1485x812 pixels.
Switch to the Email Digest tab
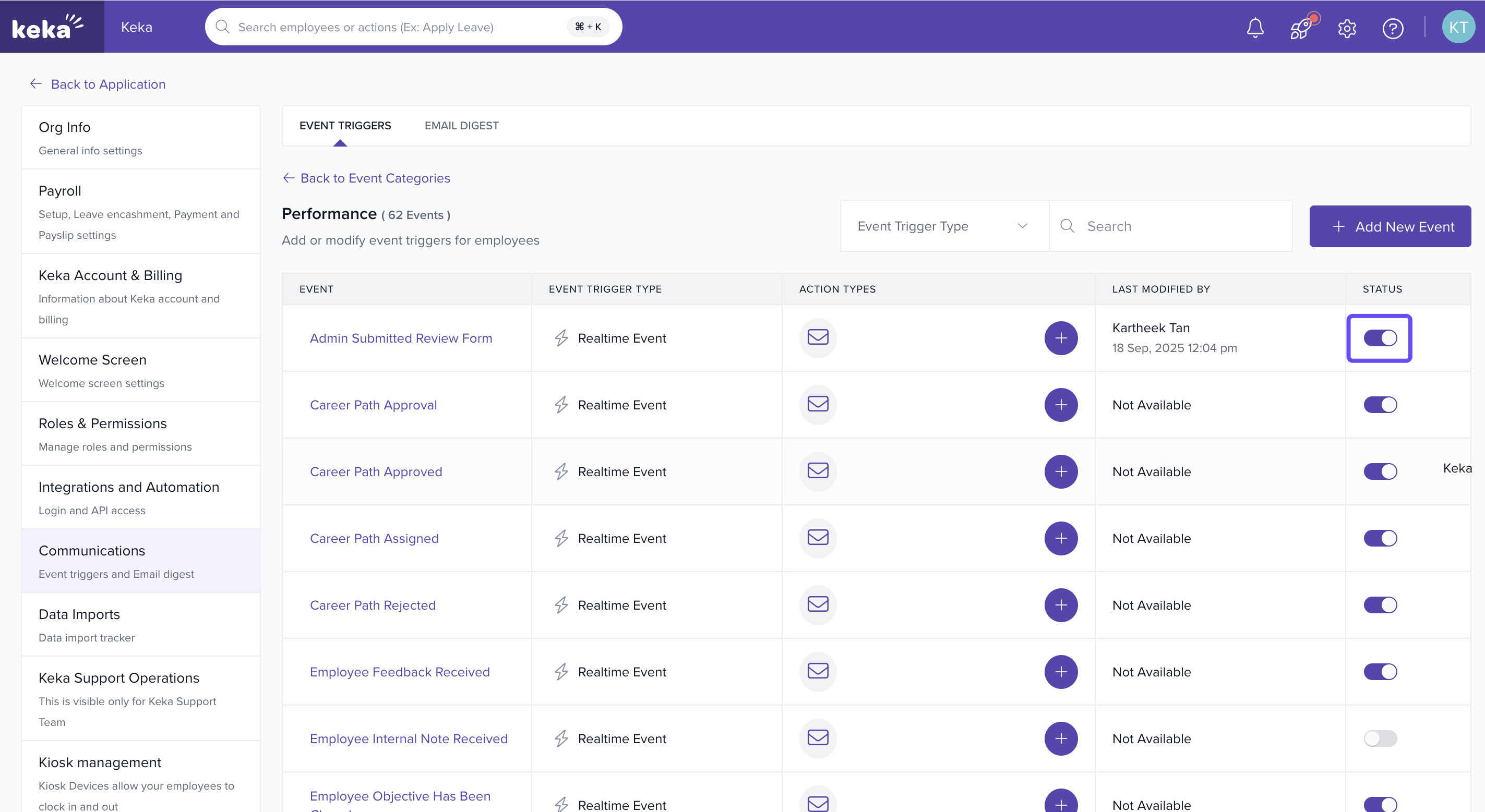(461, 126)
